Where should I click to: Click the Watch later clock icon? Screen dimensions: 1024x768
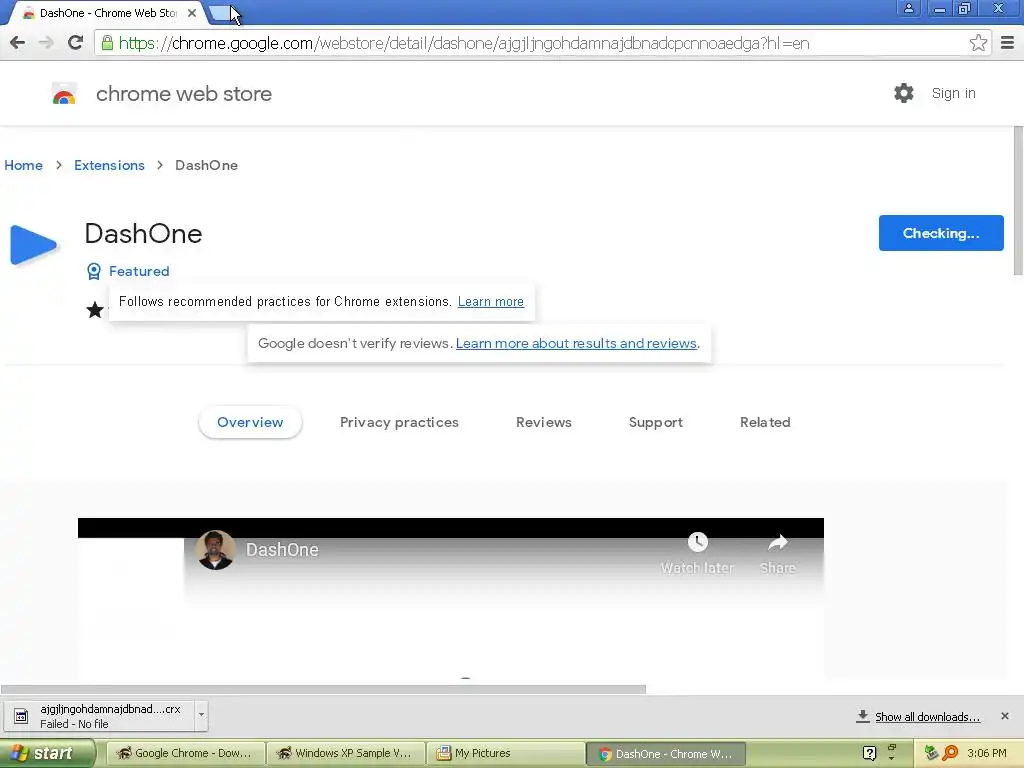coord(697,541)
